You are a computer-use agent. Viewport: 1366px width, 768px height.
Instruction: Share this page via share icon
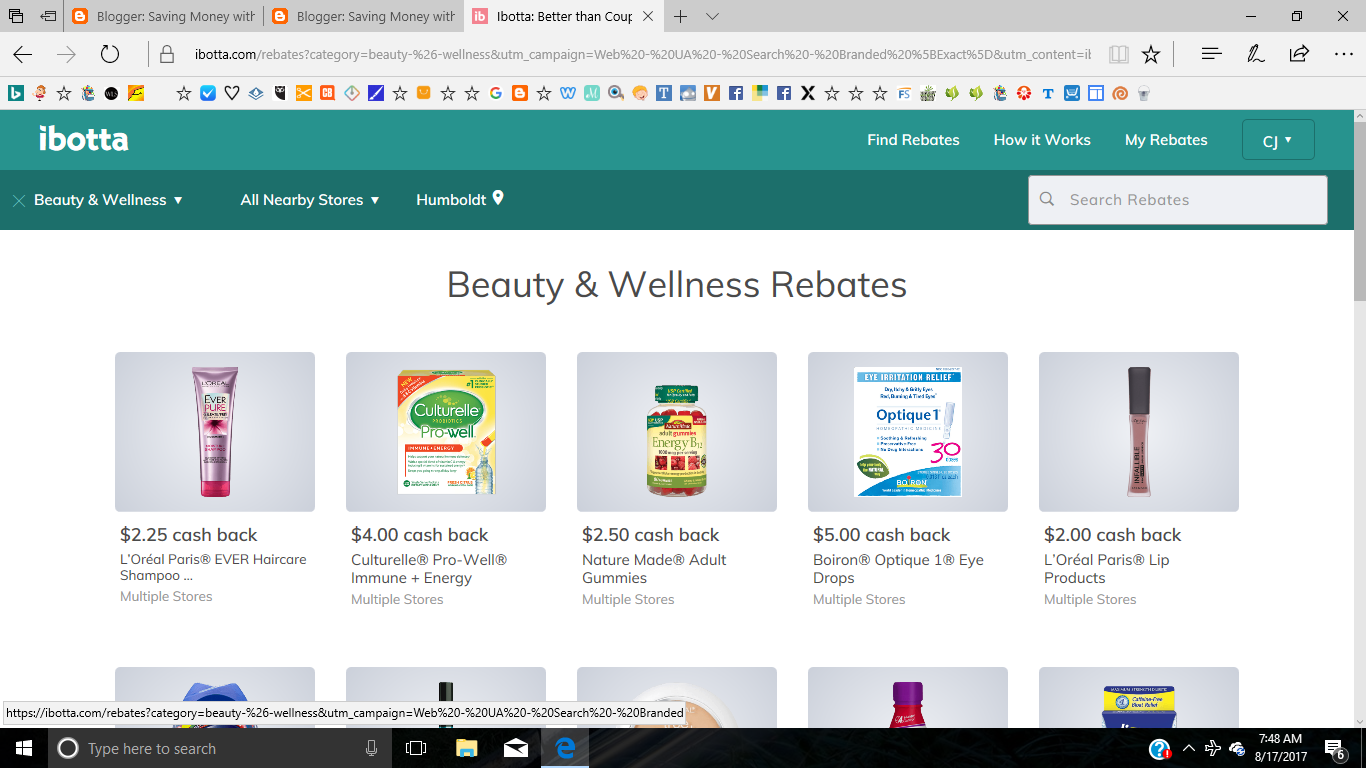point(1299,54)
